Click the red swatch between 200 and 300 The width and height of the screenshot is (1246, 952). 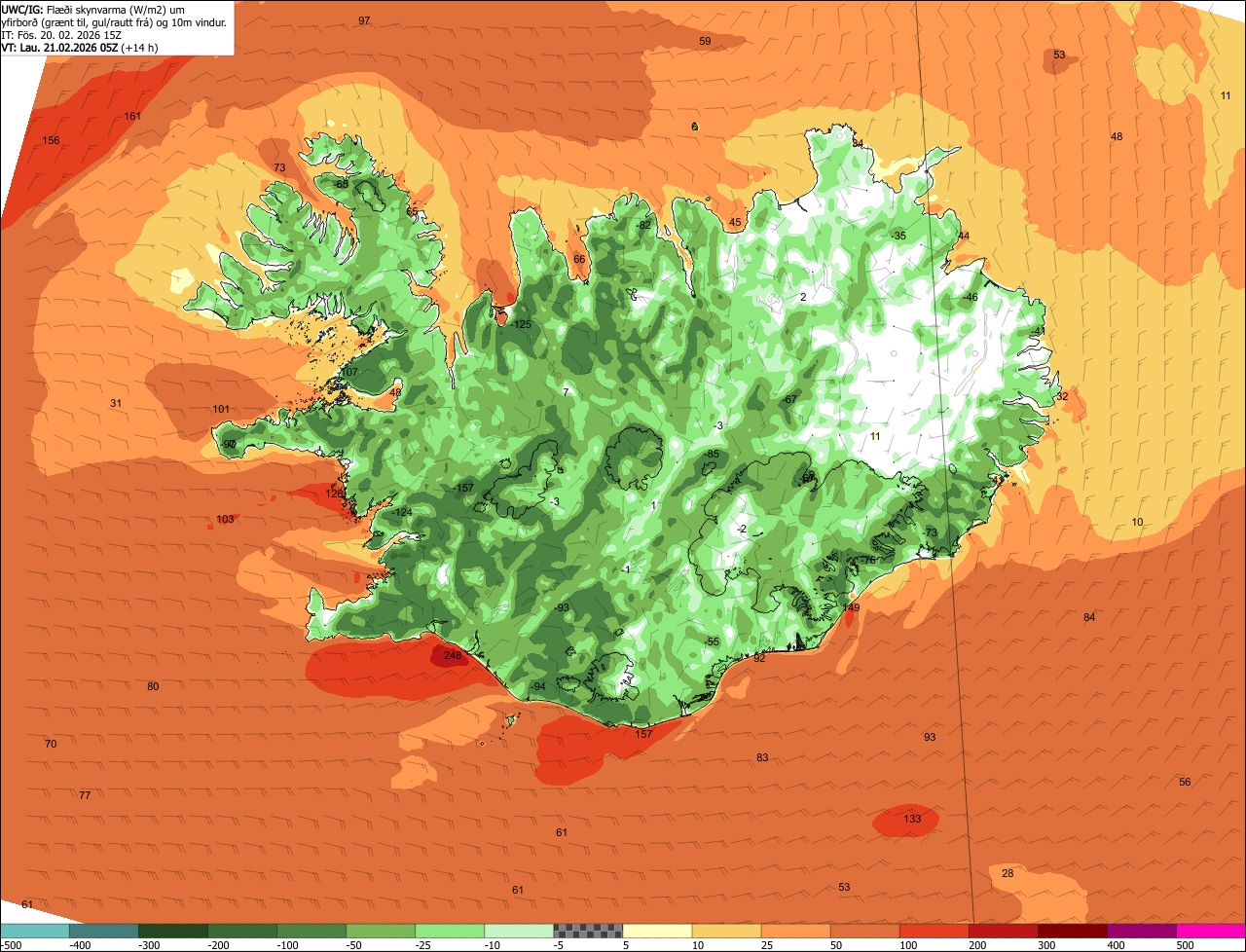(1003, 931)
